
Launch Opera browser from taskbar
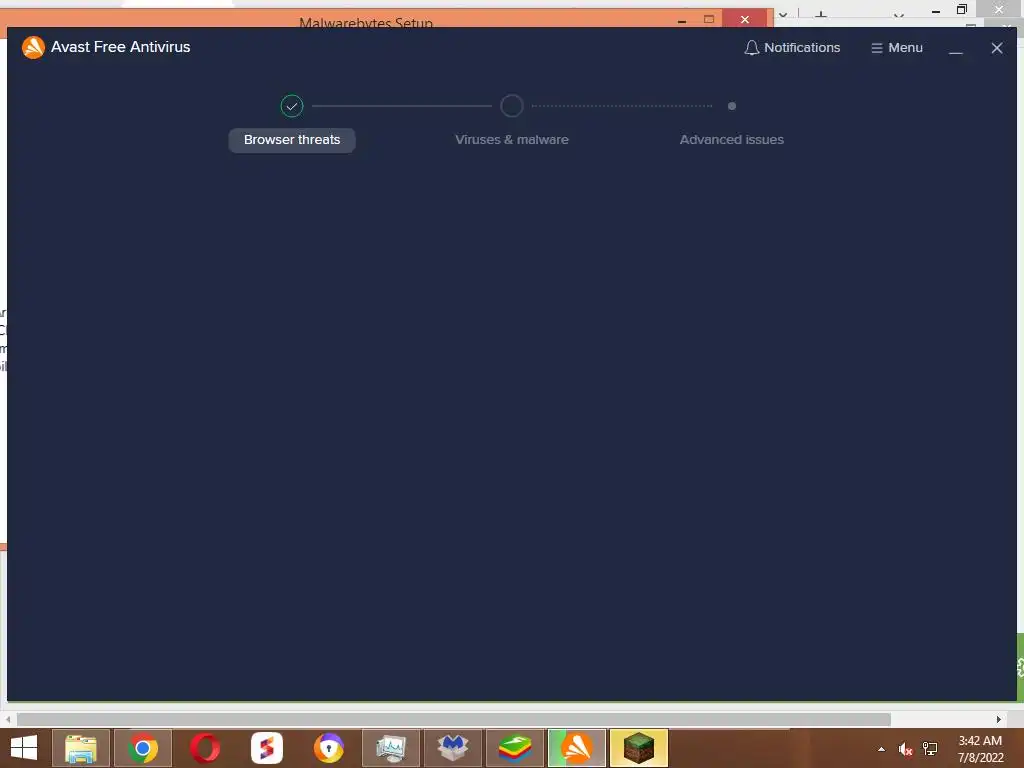pyautogui.click(x=204, y=748)
